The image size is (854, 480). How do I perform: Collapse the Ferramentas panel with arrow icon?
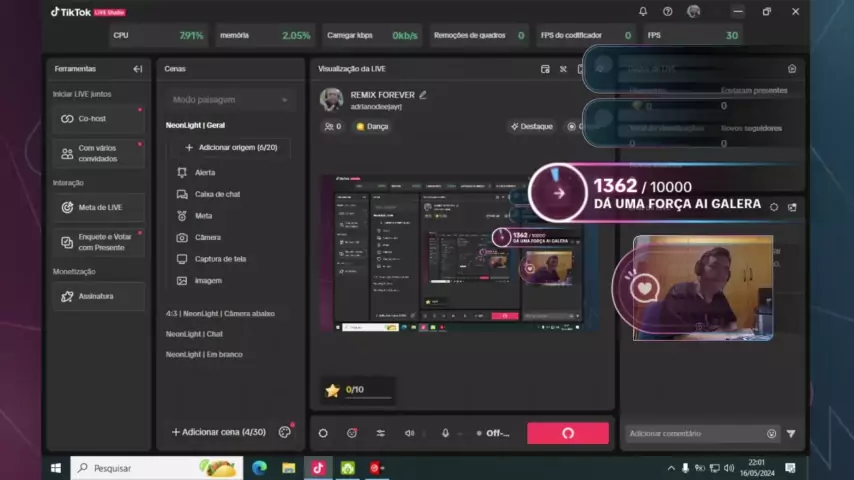[x=137, y=69]
